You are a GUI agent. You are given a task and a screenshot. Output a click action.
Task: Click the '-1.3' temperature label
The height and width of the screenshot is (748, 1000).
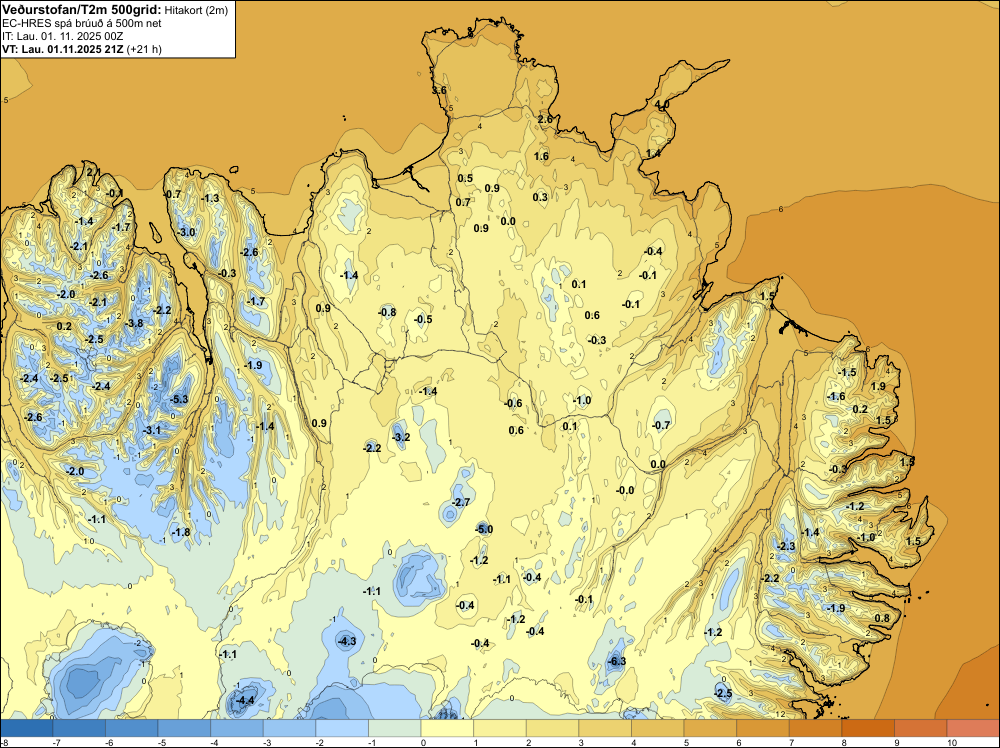pos(210,198)
